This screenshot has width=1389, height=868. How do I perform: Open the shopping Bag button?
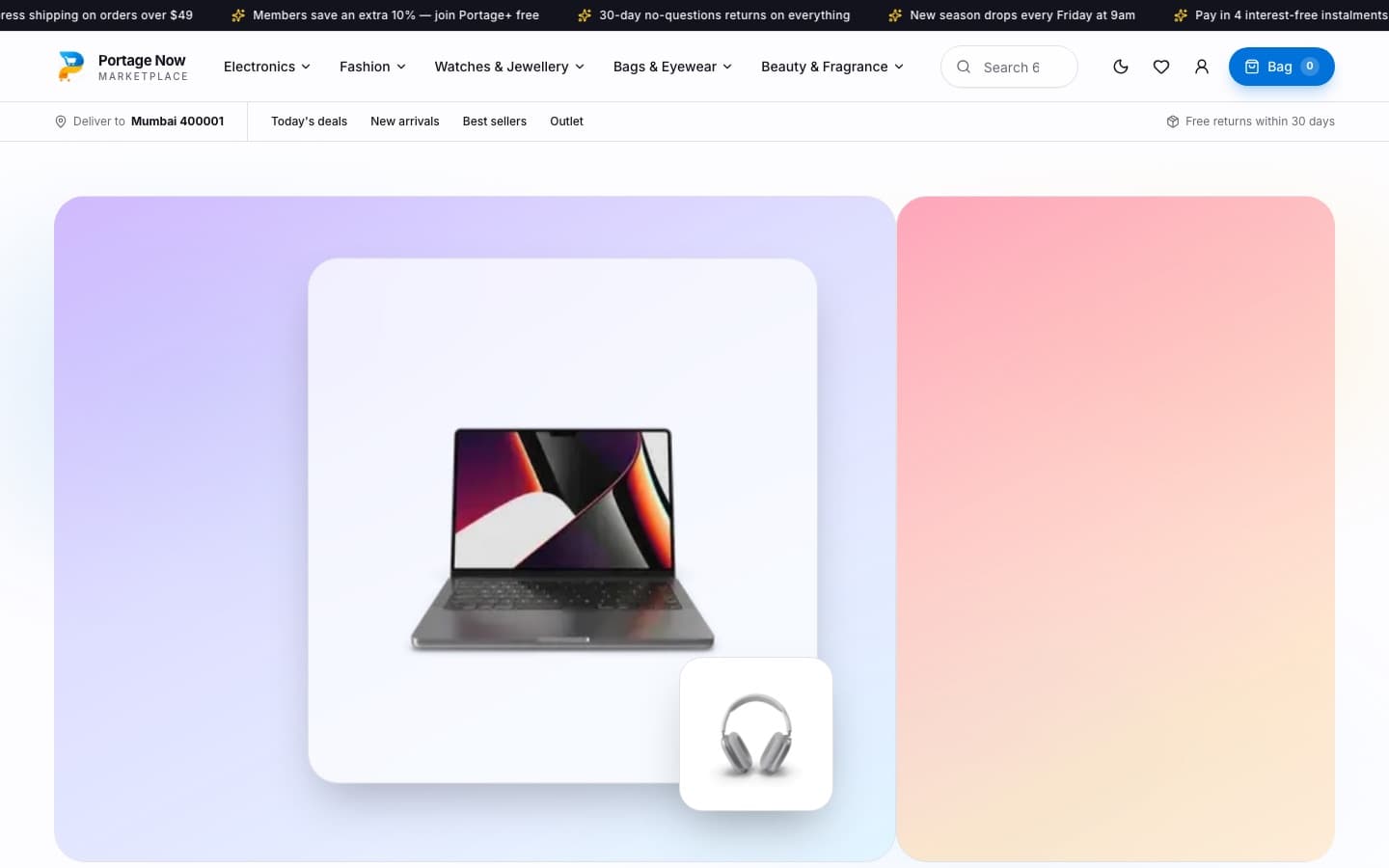[1281, 67]
